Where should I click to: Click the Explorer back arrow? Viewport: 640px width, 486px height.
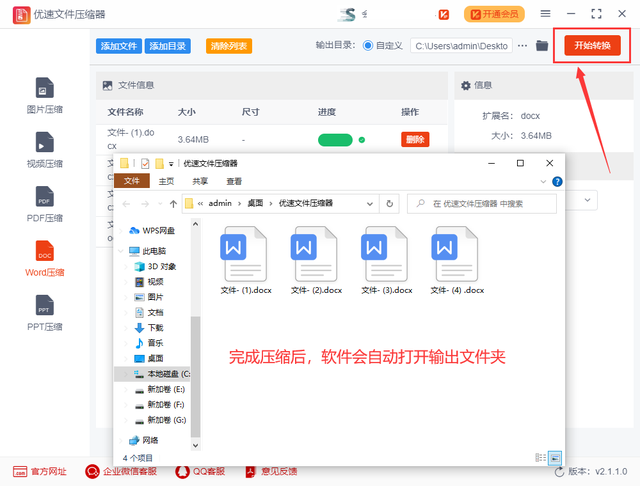126,204
